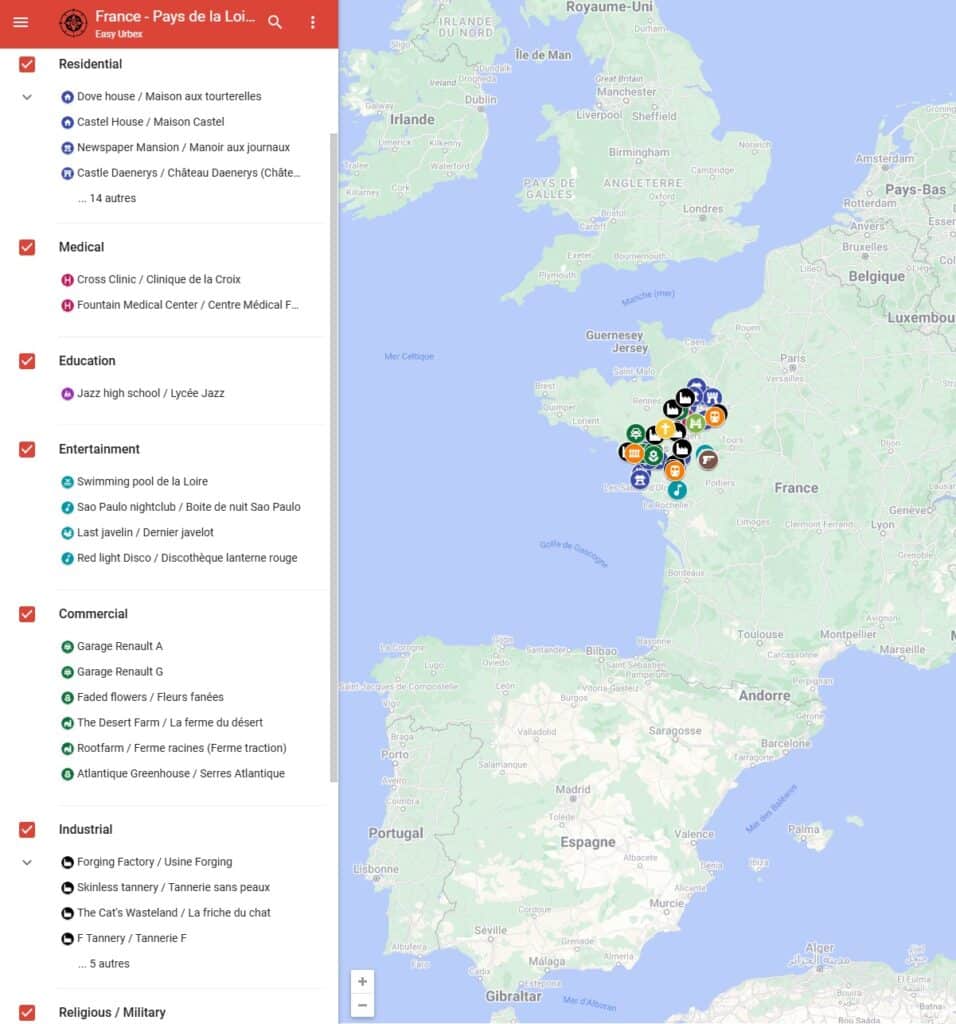Uncheck the Medical layer checkbox
Screen dimensions: 956x1024
pyautogui.click(x=27, y=247)
